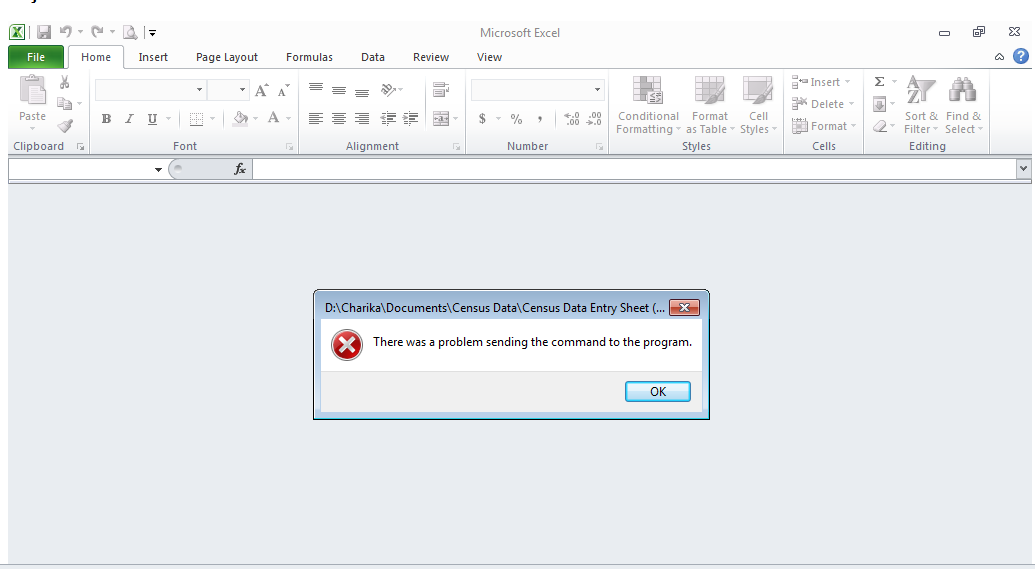Open Conditional Formatting menu
This screenshot has height=569, width=1035.
click(648, 104)
